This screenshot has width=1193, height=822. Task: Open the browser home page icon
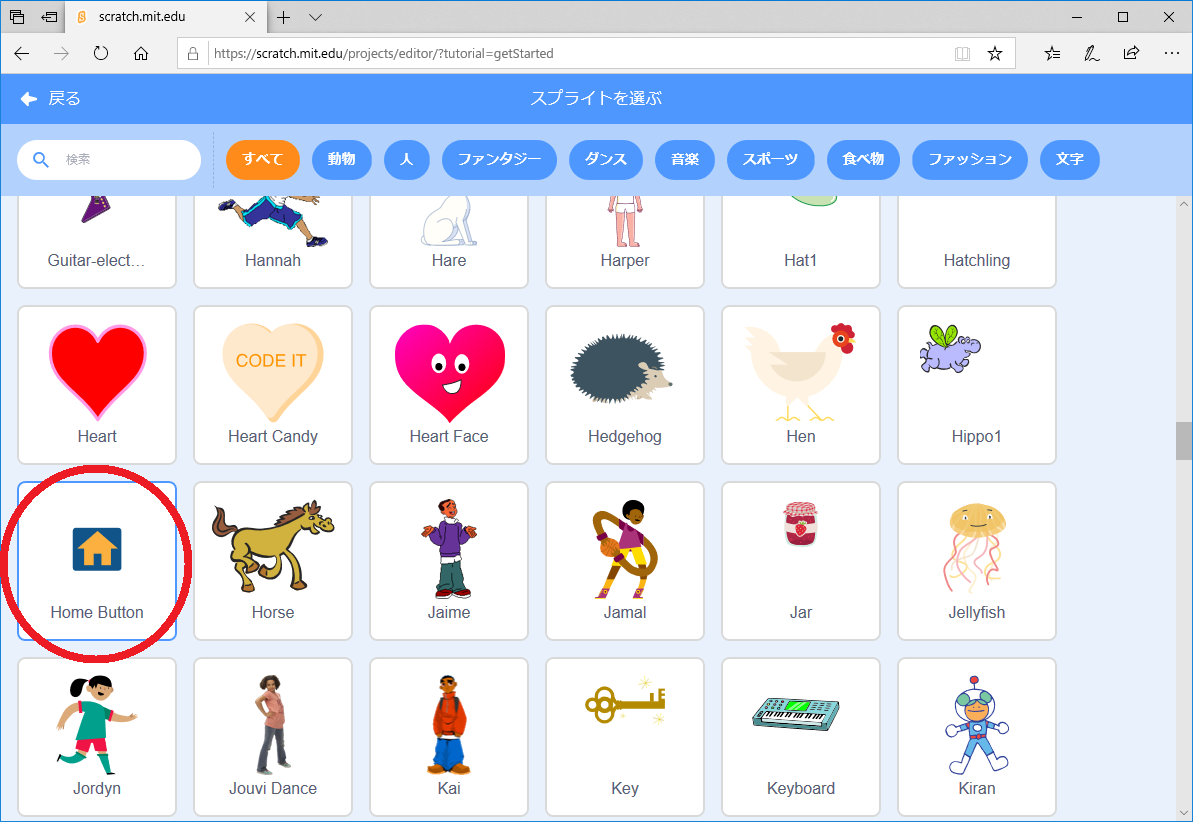point(141,53)
